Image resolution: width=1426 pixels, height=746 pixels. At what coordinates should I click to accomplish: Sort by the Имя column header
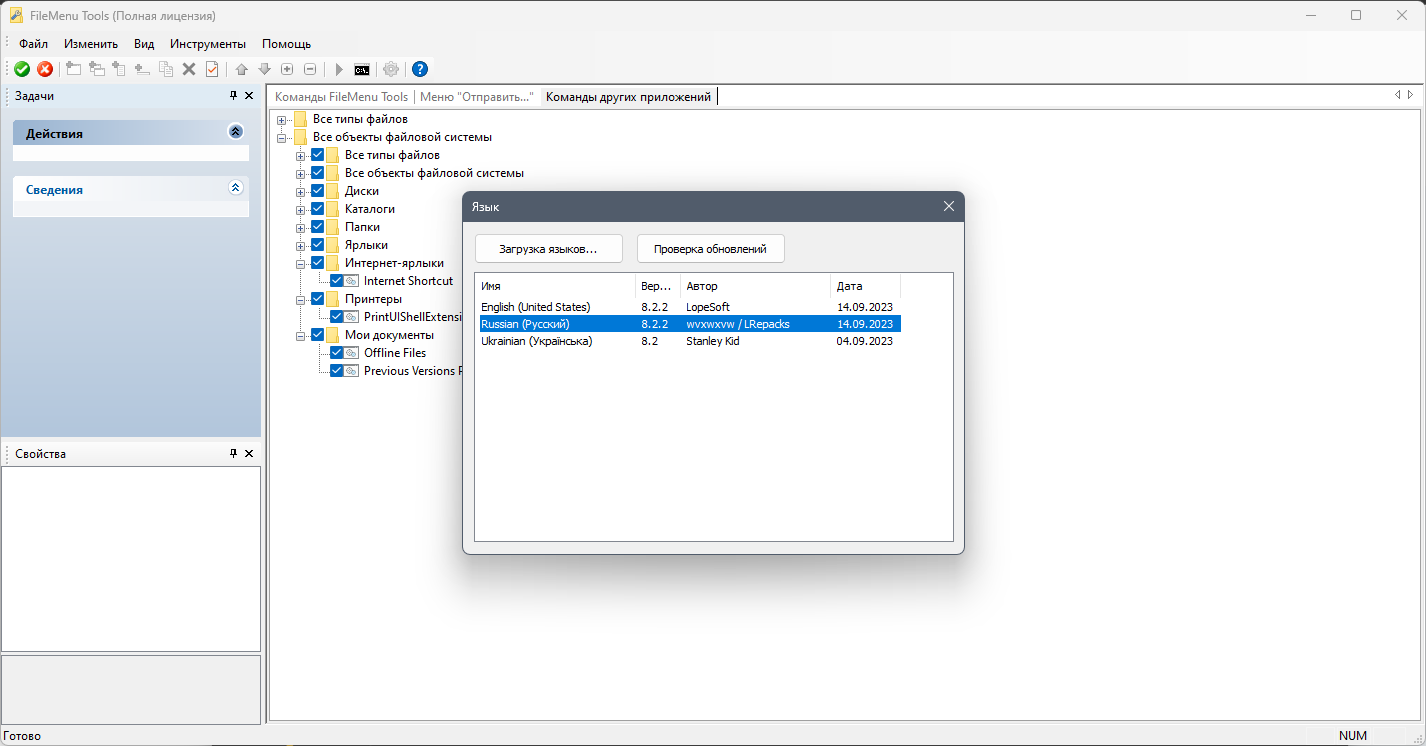(555, 286)
